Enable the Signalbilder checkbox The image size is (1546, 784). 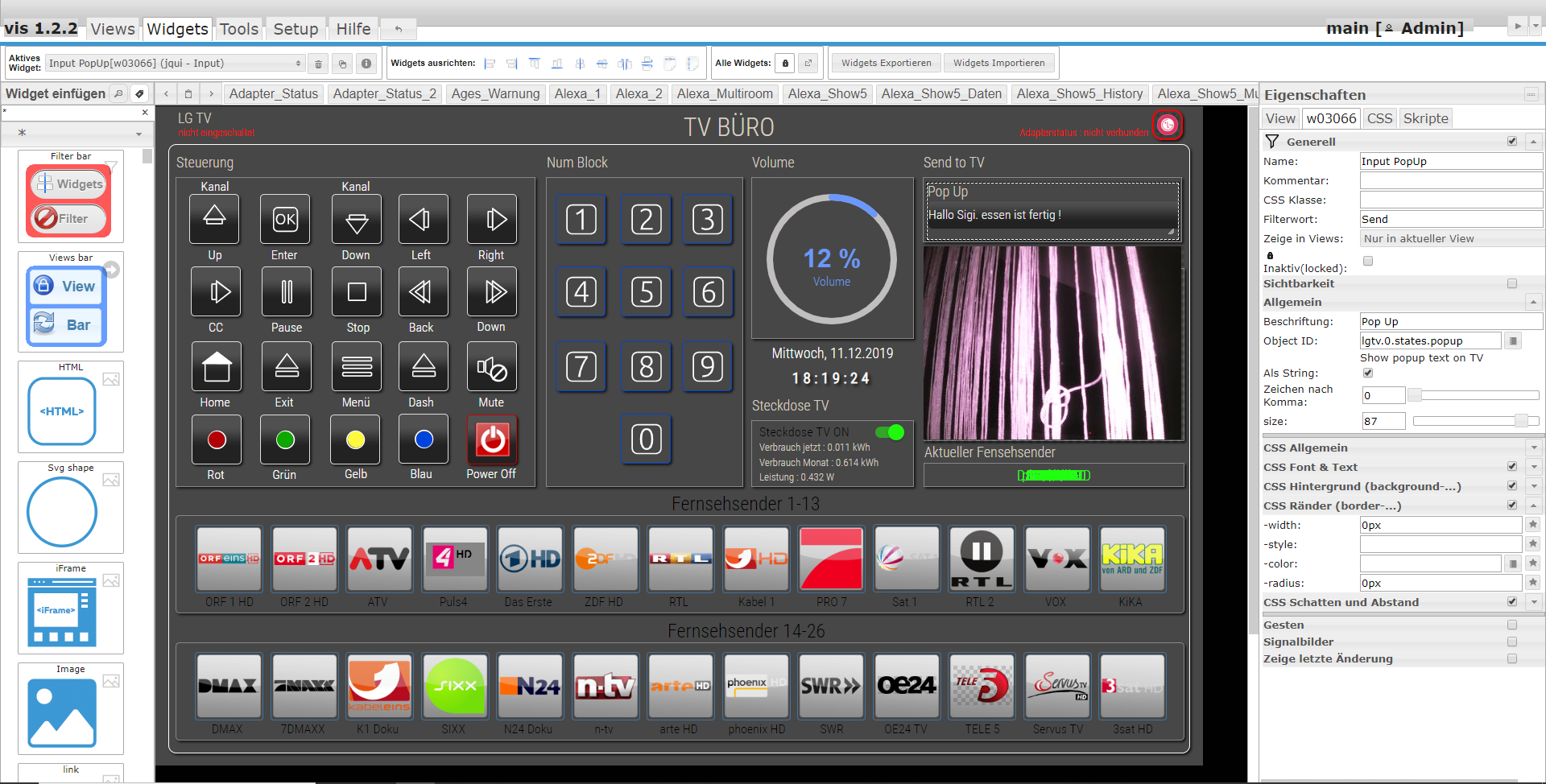(1512, 642)
